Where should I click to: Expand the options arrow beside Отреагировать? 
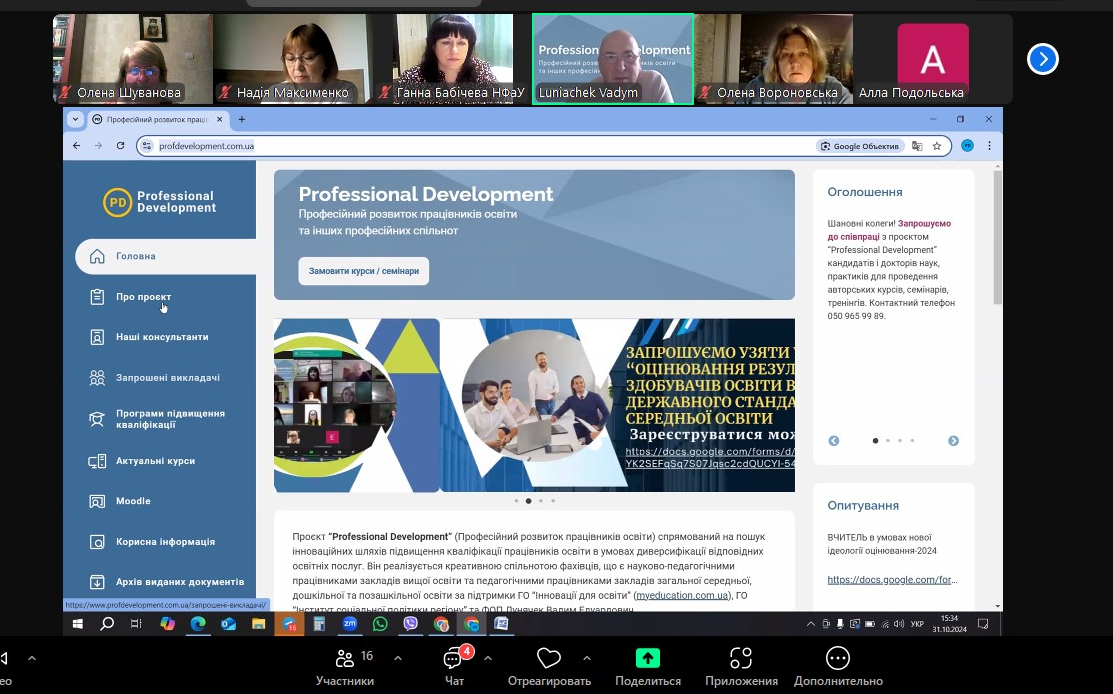[587, 659]
